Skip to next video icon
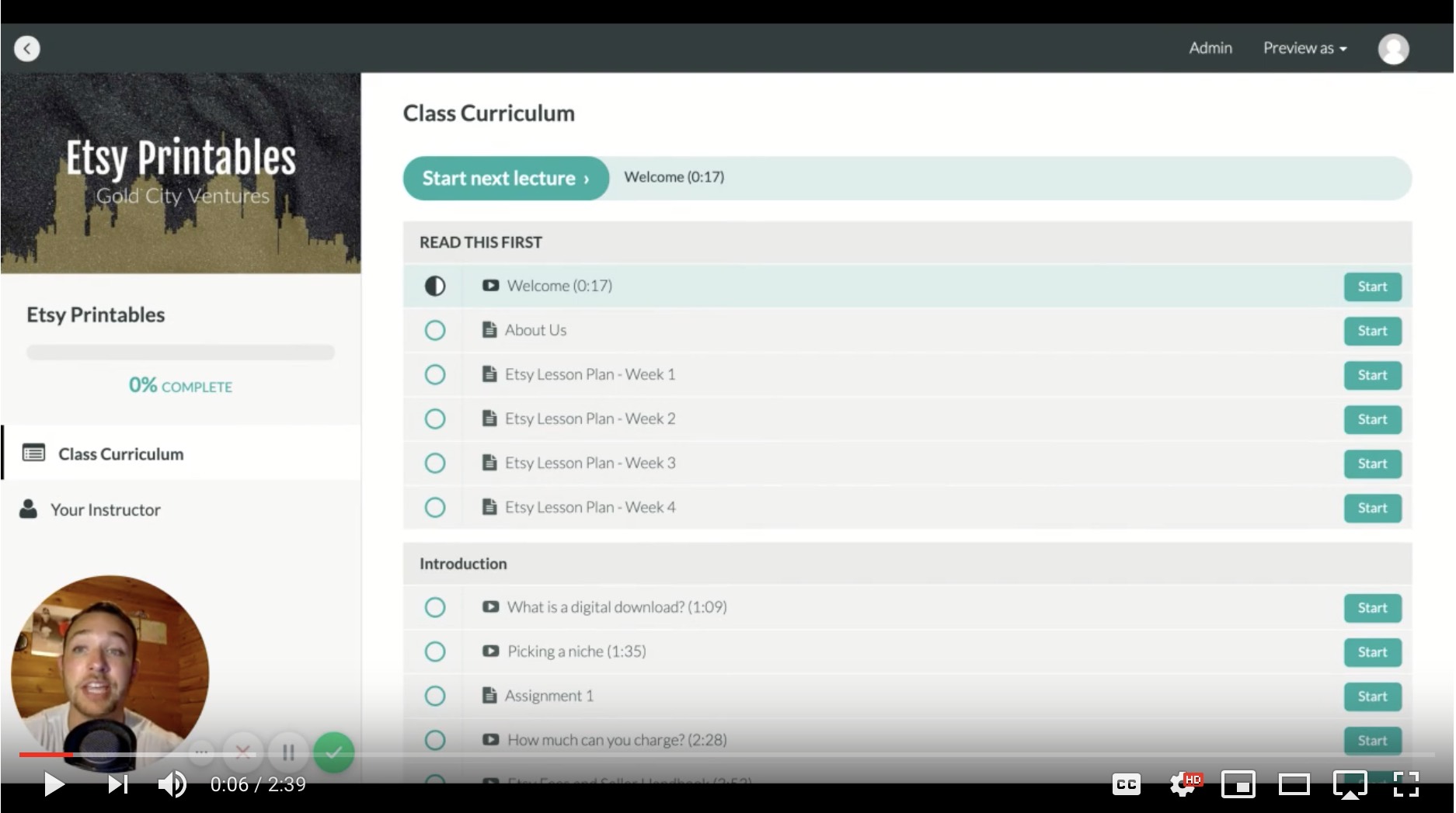The width and height of the screenshot is (1456, 813). click(x=117, y=784)
